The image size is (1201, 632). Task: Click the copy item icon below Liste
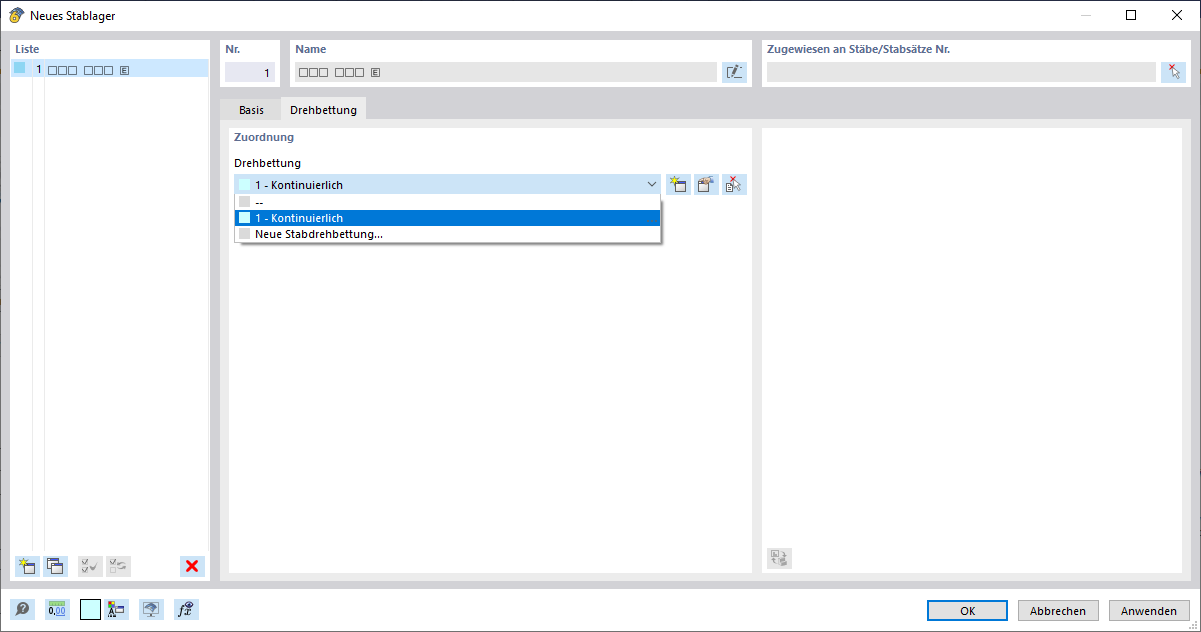click(55, 566)
